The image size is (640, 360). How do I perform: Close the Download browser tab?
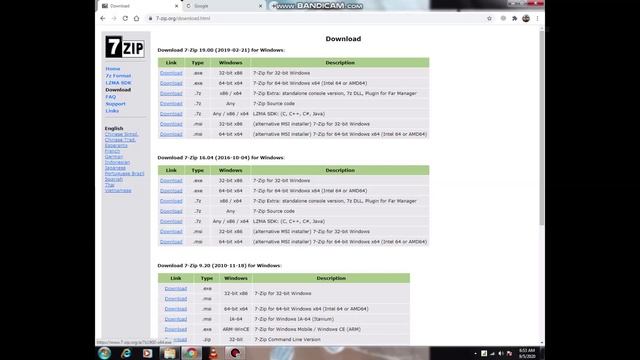click(176, 6)
